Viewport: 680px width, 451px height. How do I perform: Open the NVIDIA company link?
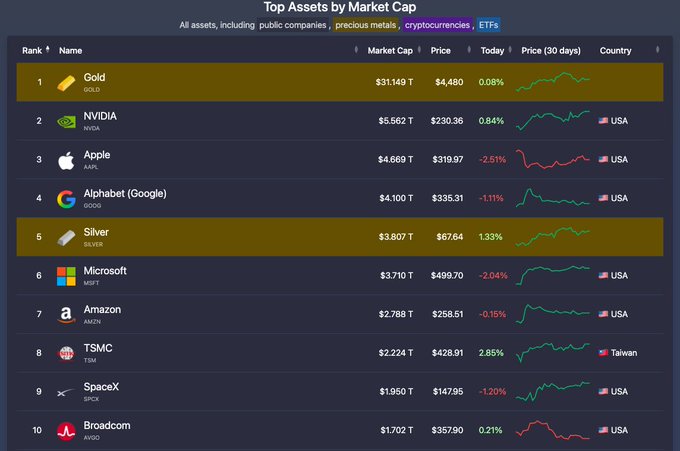point(100,116)
